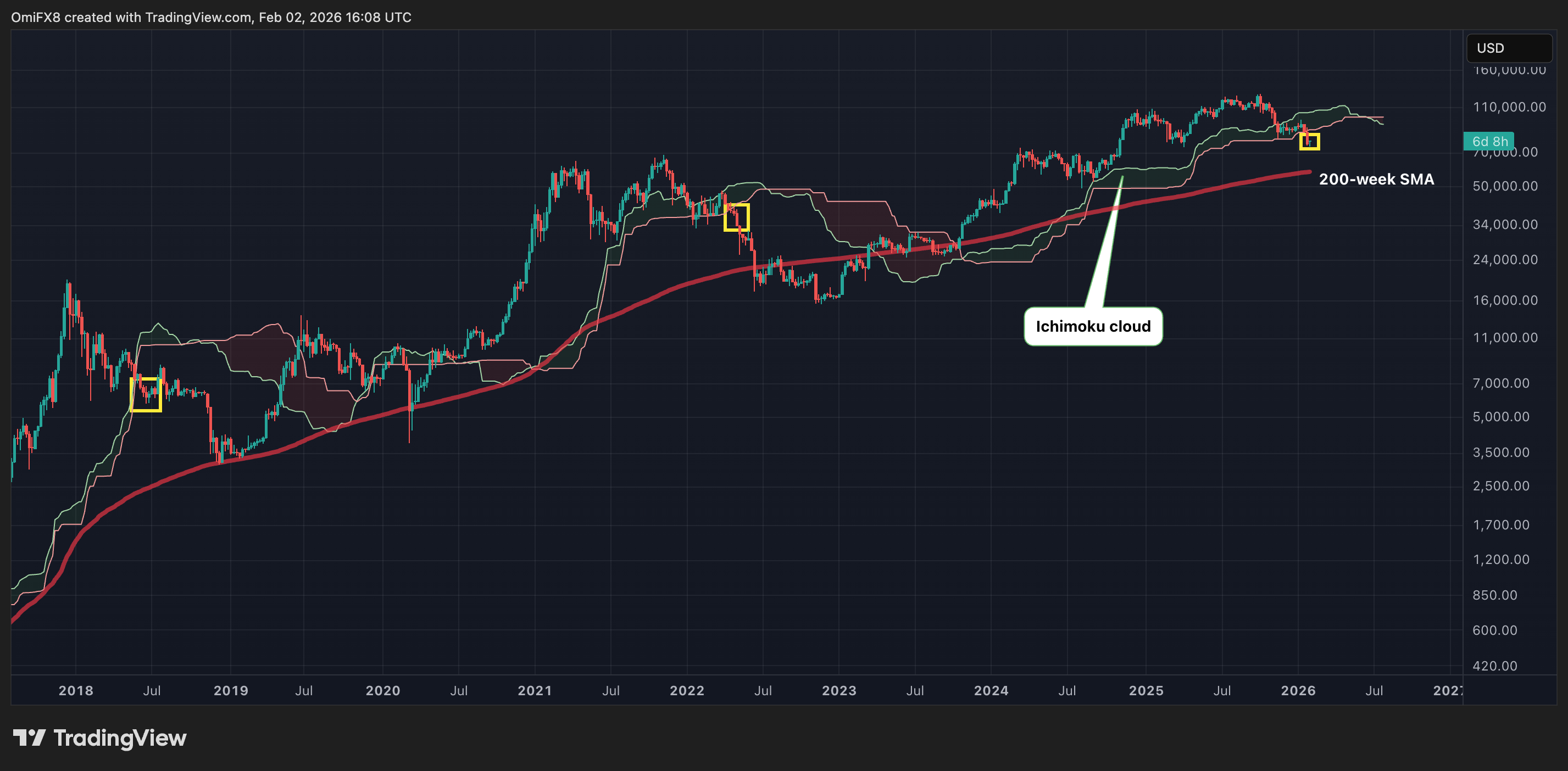
Task: Click the chart attribution header text
Action: [211, 17]
